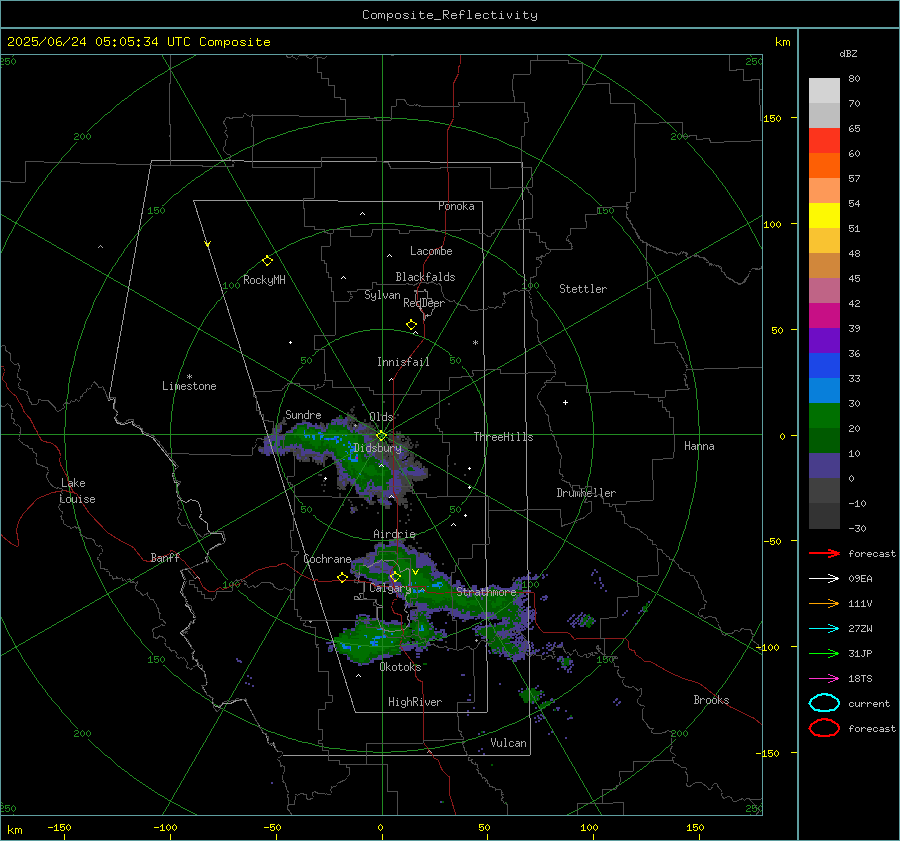Click the Drumheller city label
This screenshot has width=900, height=841.
586,493
